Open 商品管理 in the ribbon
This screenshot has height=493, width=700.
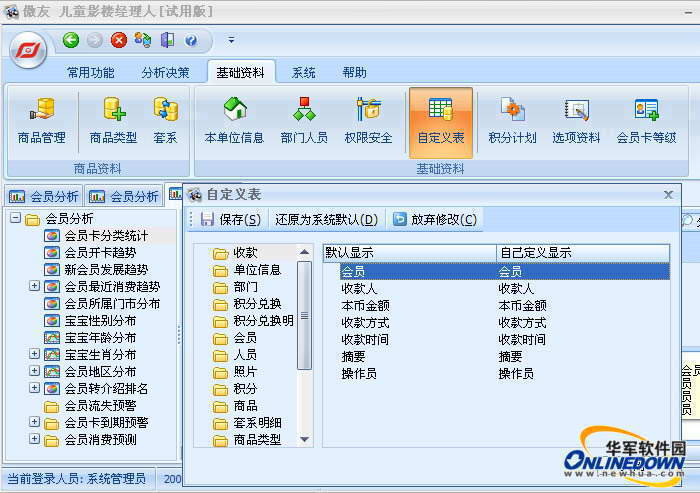[42, 121]
